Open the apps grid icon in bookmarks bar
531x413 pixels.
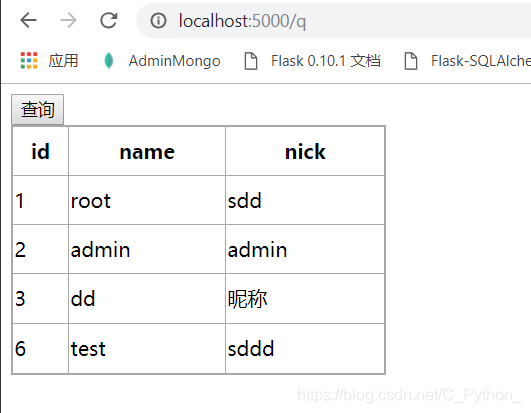coord(29,61)
